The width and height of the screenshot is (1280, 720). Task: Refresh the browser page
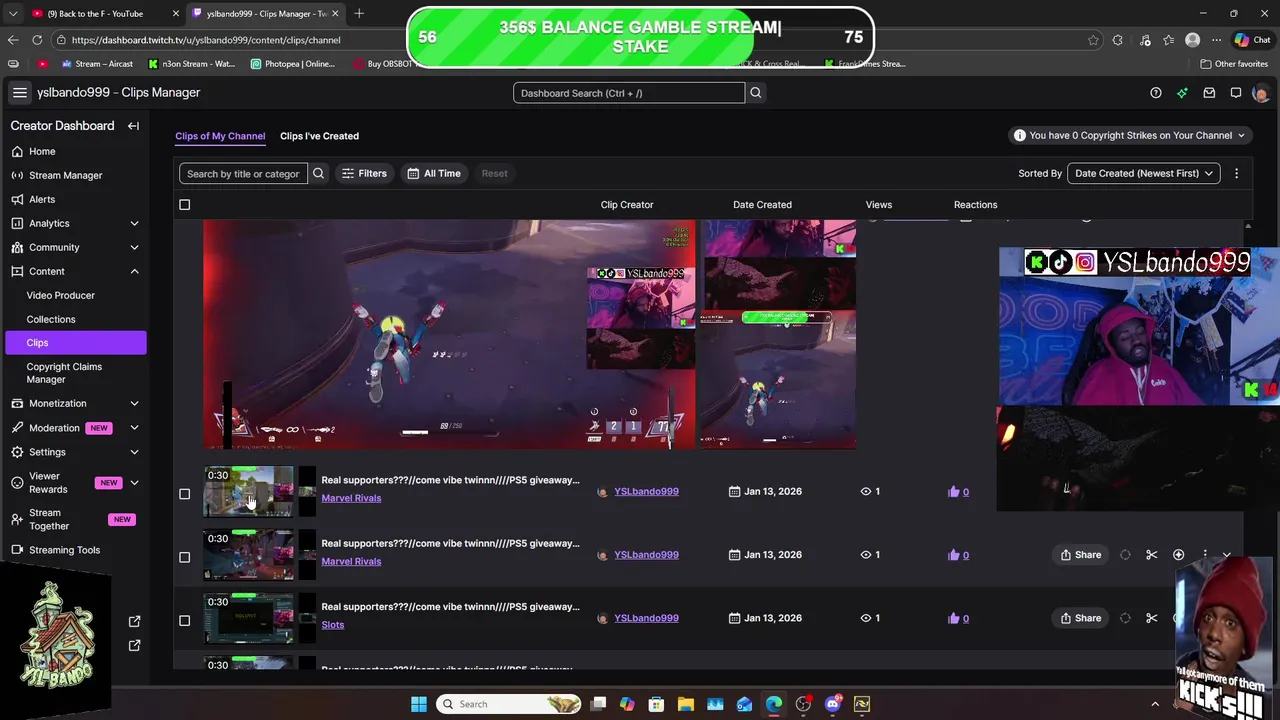[37, 40]
